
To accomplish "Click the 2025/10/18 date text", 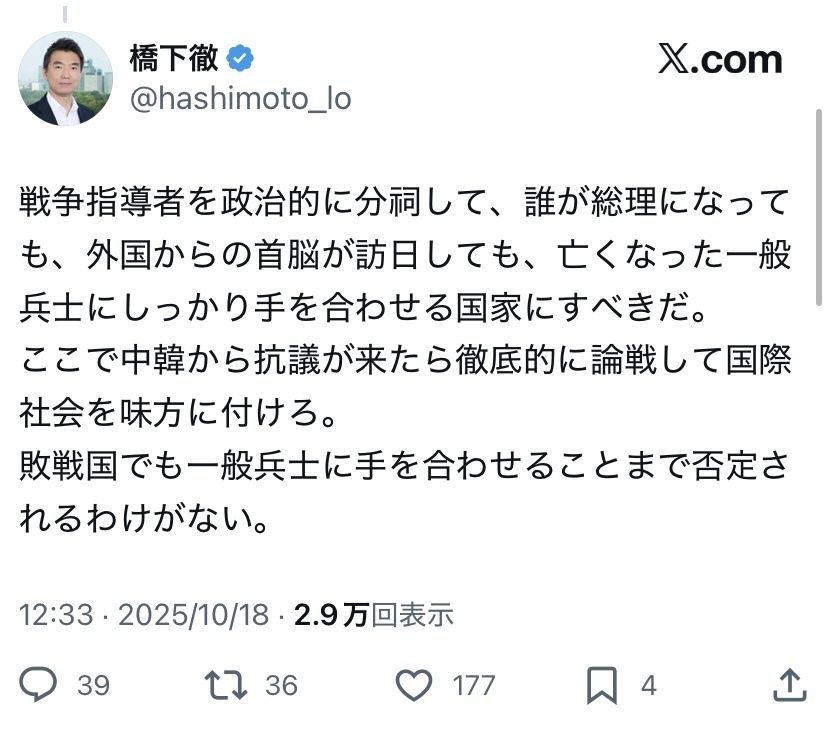I will pos(193,614).
